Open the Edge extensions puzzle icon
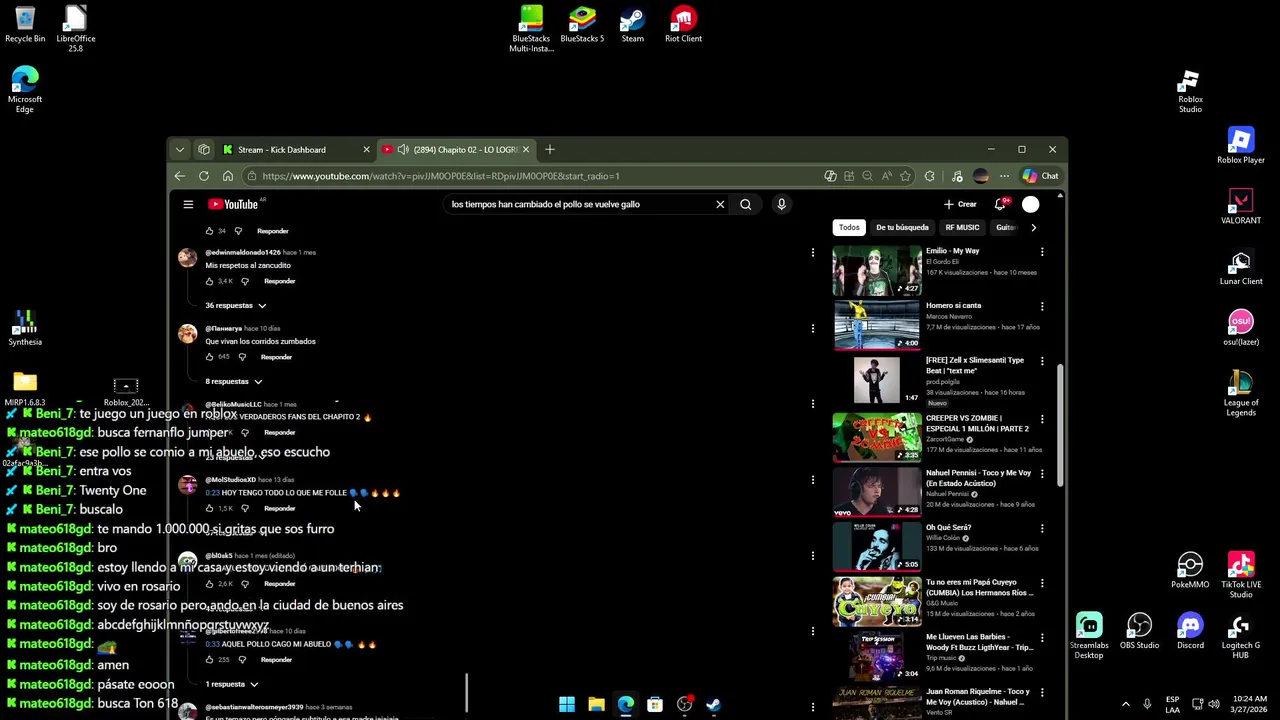Screen dimensions: 1280x720 pyautogui.click(x=929, y=176)
